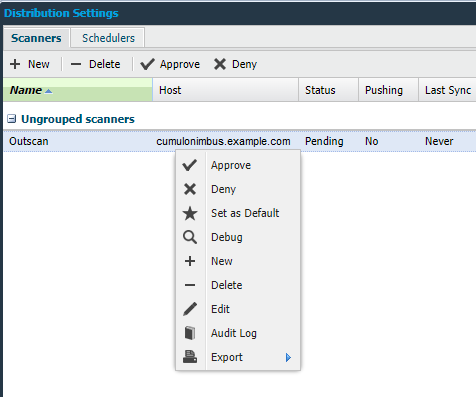Click the star icon for Set as Default
476x397 pixels.
tap(190, 213)
